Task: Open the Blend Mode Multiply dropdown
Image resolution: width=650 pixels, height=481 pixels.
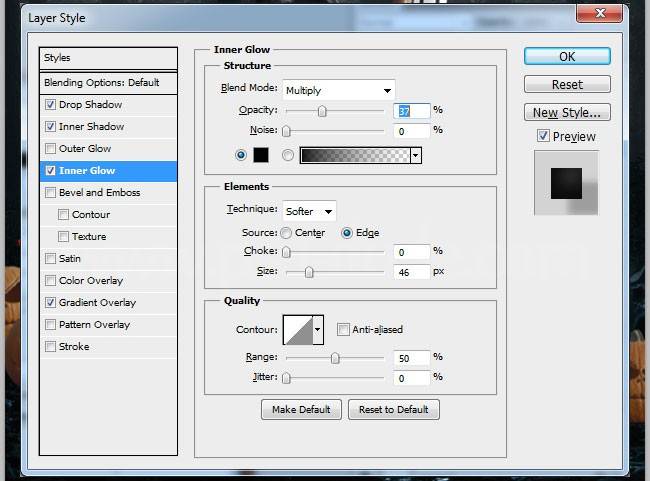Action: pos(338,89)
